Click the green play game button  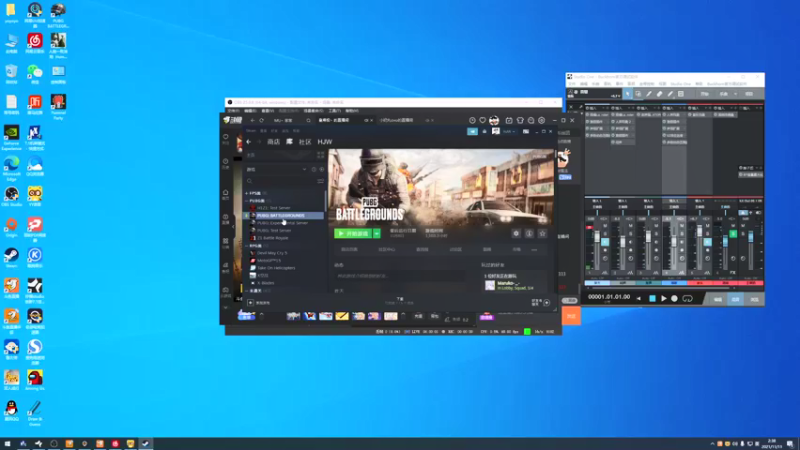pos(353,233)
